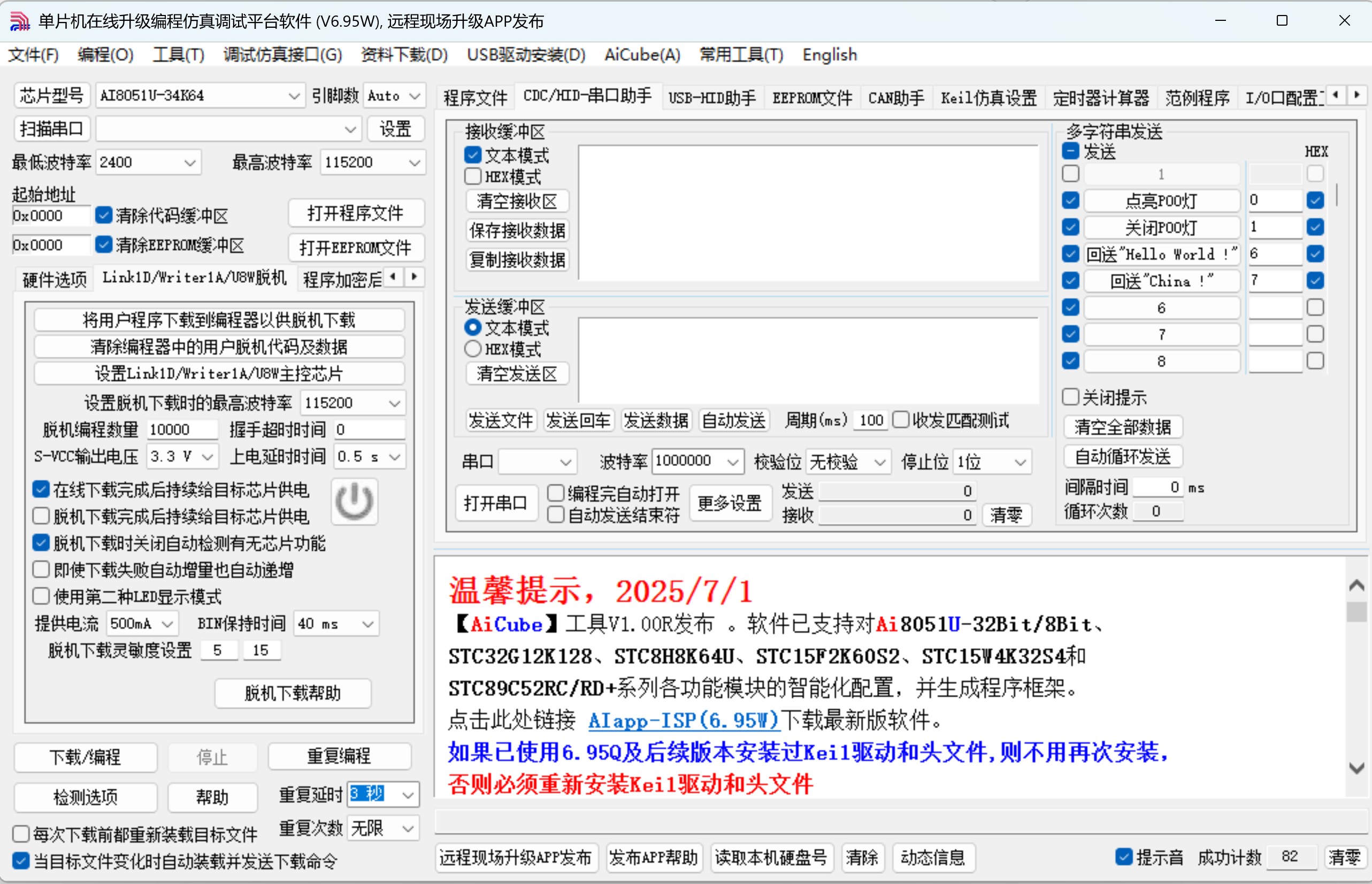Click 打开串口 button

tap(495, 503)
